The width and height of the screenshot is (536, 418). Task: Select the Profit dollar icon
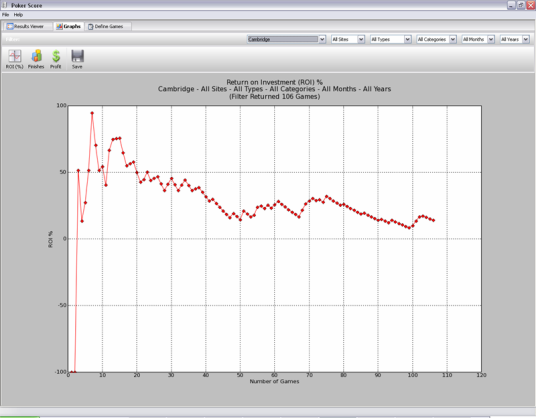click(x=56, y=59)
